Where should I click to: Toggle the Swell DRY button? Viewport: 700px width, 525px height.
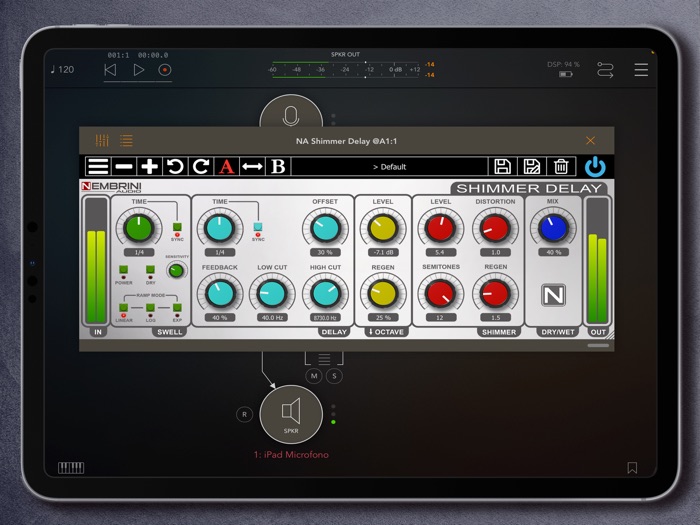[x=150, y=270]
